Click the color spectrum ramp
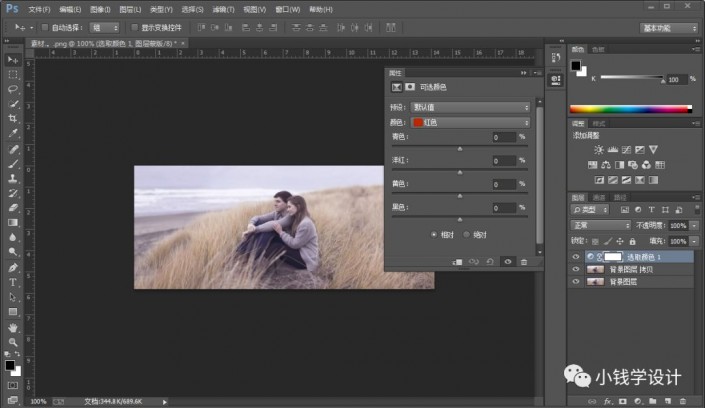This screenshot has height=408, width=705. coord(629,109)
